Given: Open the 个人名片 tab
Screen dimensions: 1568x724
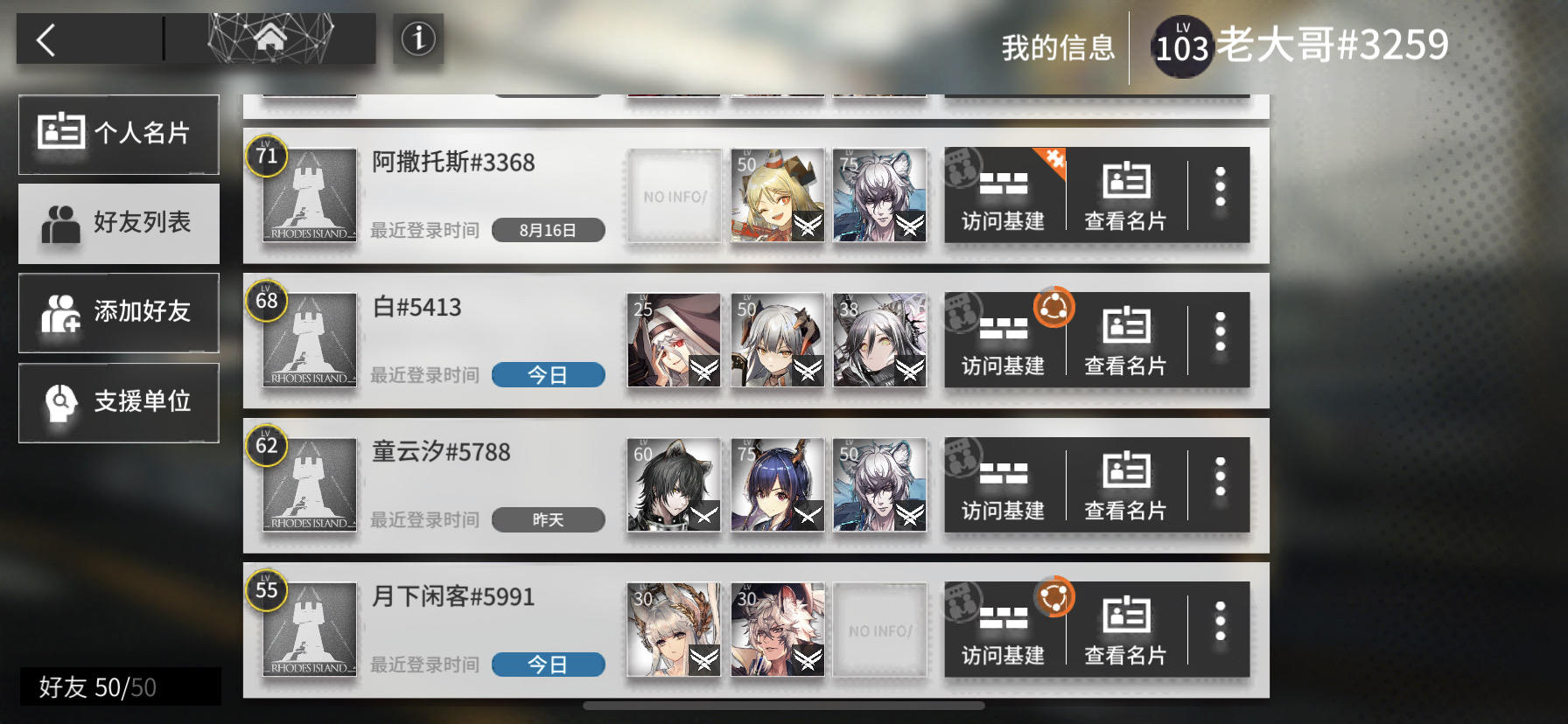Looking at the screenshot, I should (119, 134).
